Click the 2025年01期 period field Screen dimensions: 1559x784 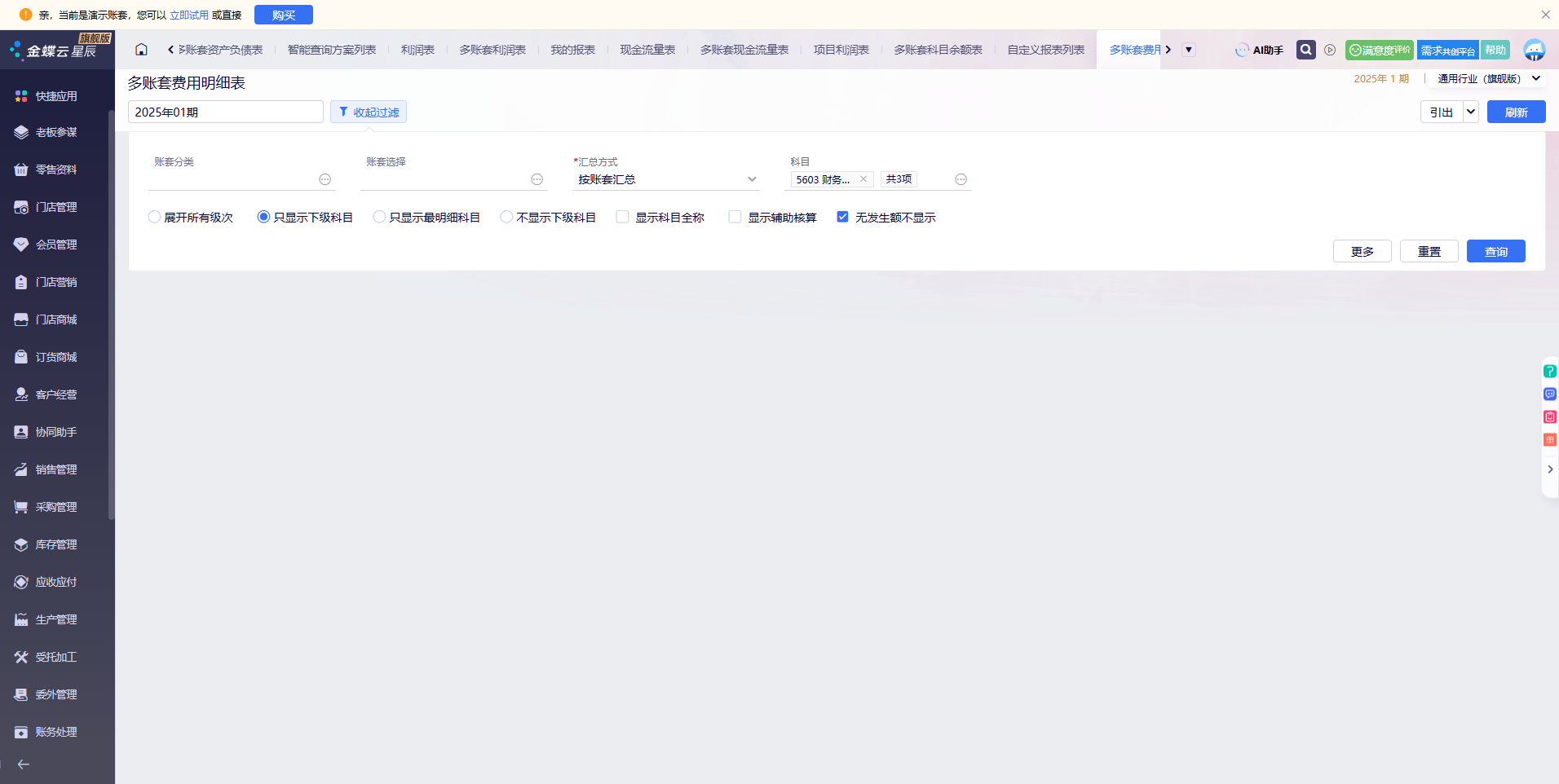click(225, 112)
